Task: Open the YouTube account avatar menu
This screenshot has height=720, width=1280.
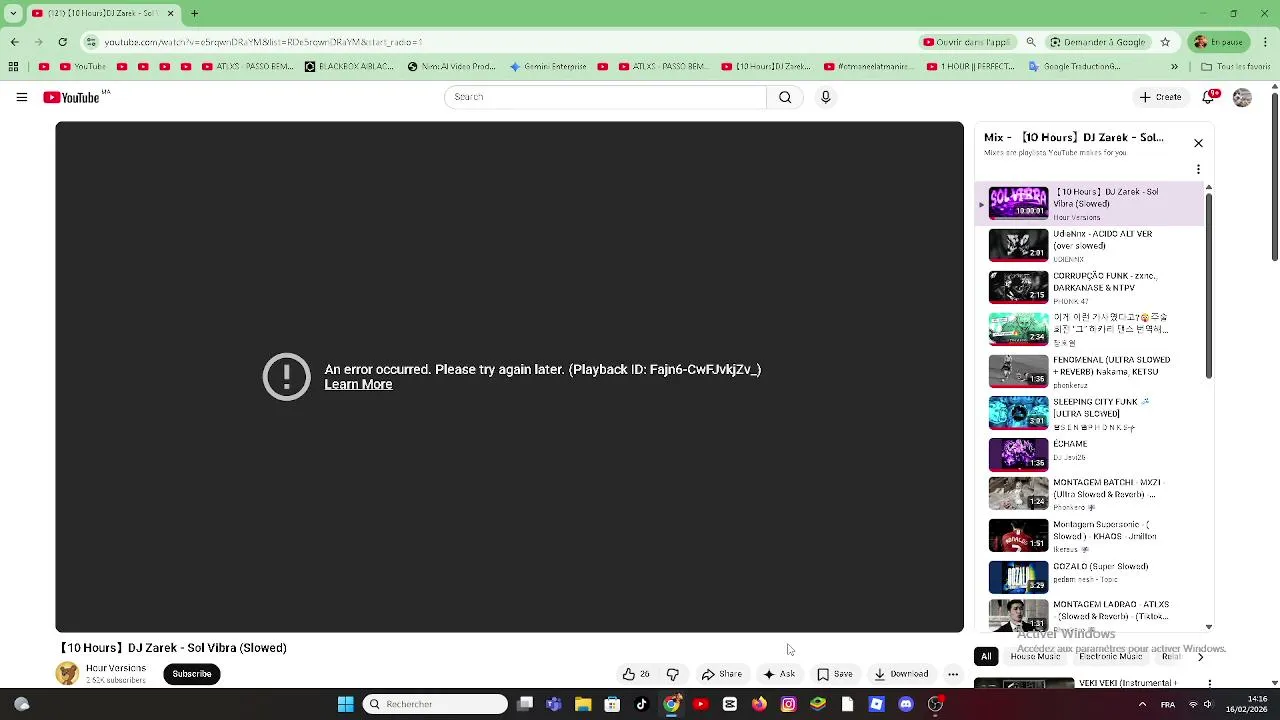Action: tap(1242, 97)
